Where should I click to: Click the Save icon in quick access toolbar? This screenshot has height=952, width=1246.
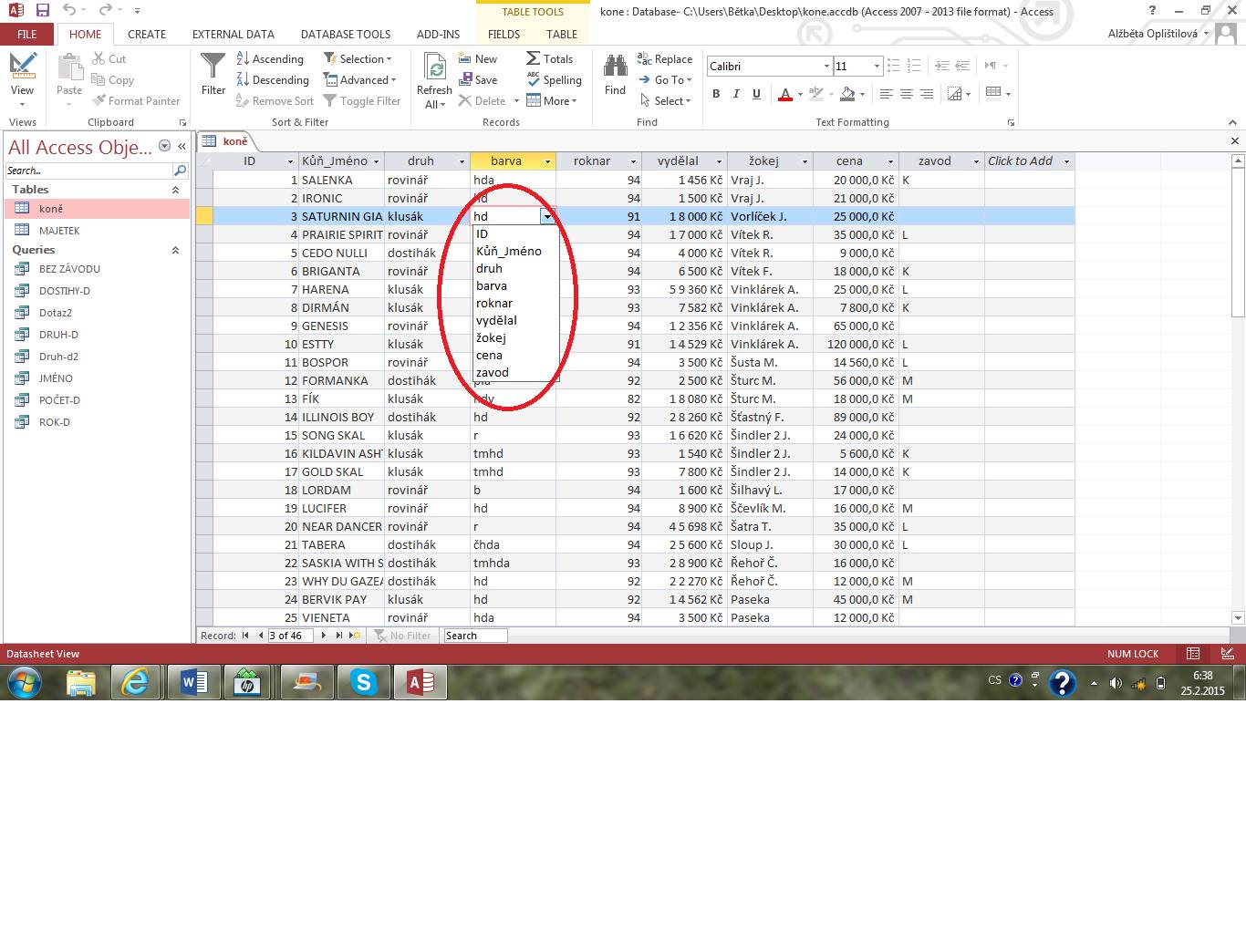point(43,11)
